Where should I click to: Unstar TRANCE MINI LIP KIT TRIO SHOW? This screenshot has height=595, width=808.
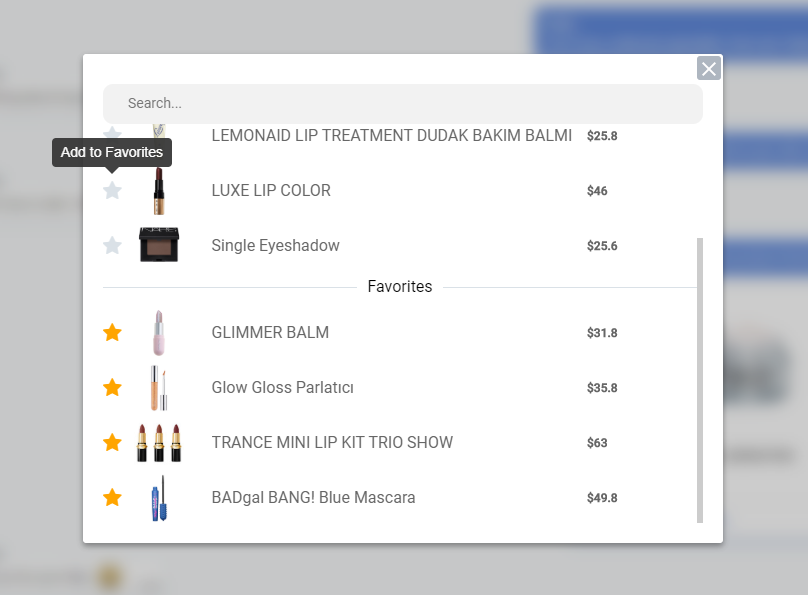[x=112, y=443]
